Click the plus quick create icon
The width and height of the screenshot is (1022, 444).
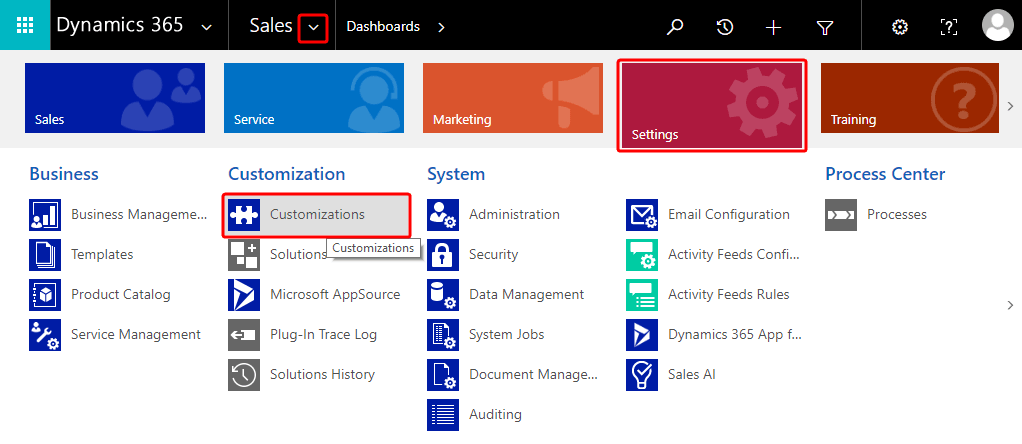coord(774,27)
